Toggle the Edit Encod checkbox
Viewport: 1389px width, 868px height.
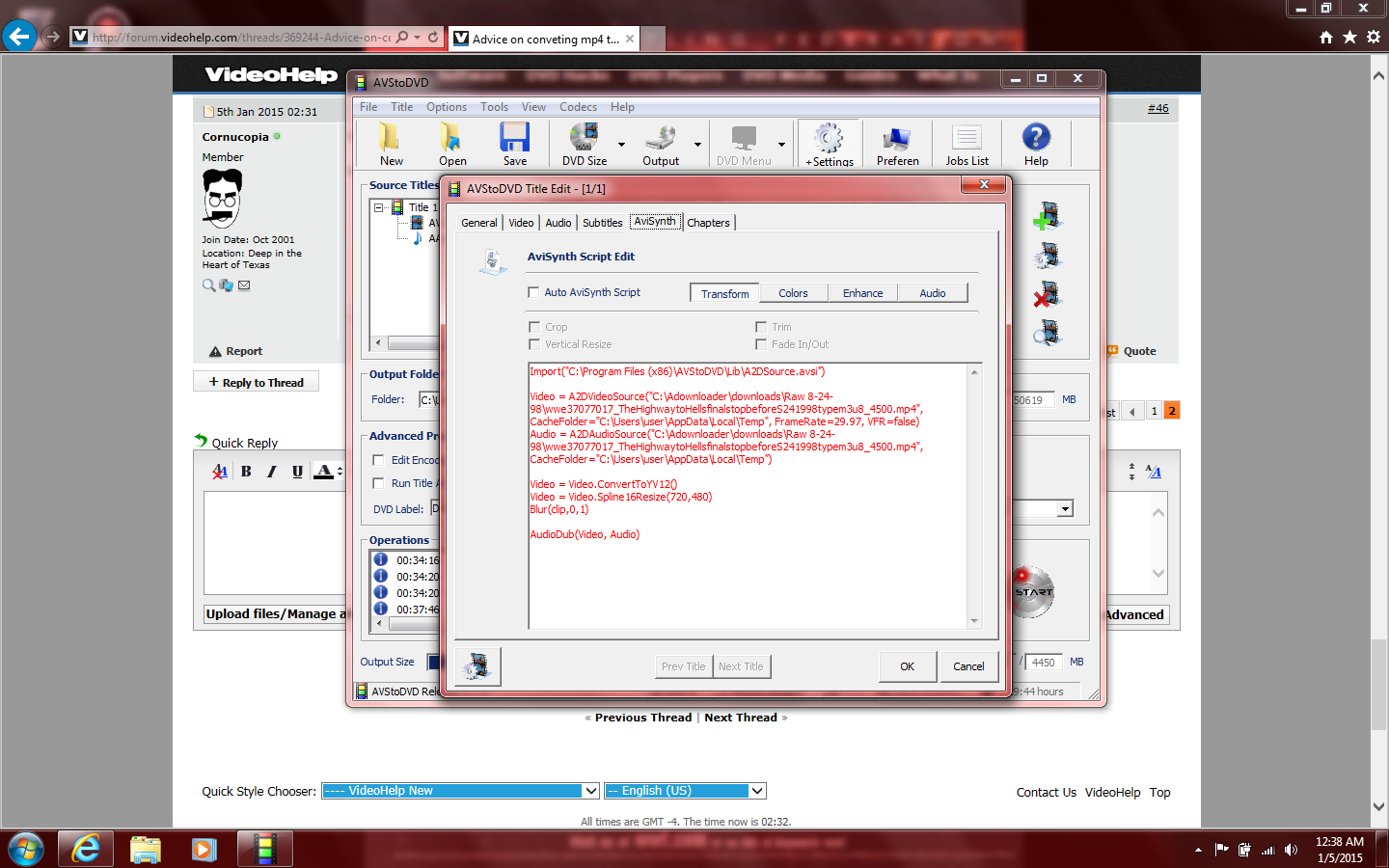point(378,460)
